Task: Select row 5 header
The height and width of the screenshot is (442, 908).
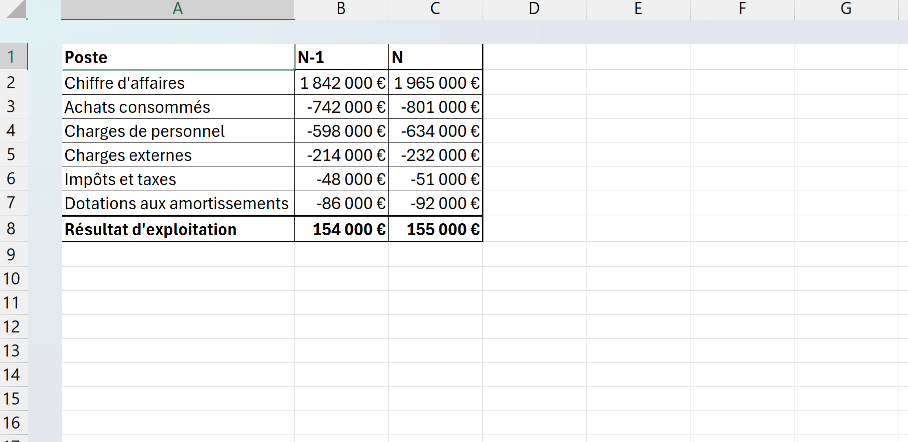Action: (x=13, y=155)
